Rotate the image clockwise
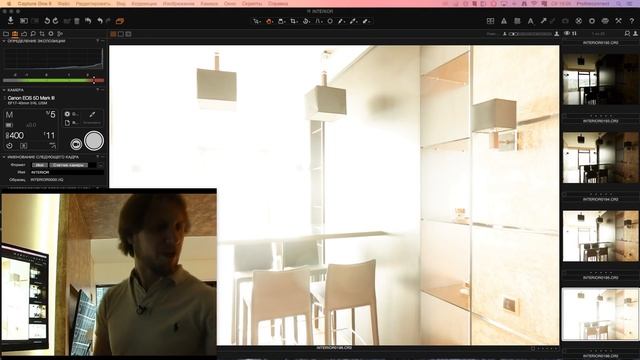The width and height of the screenshot is (640, 360). 56,21
